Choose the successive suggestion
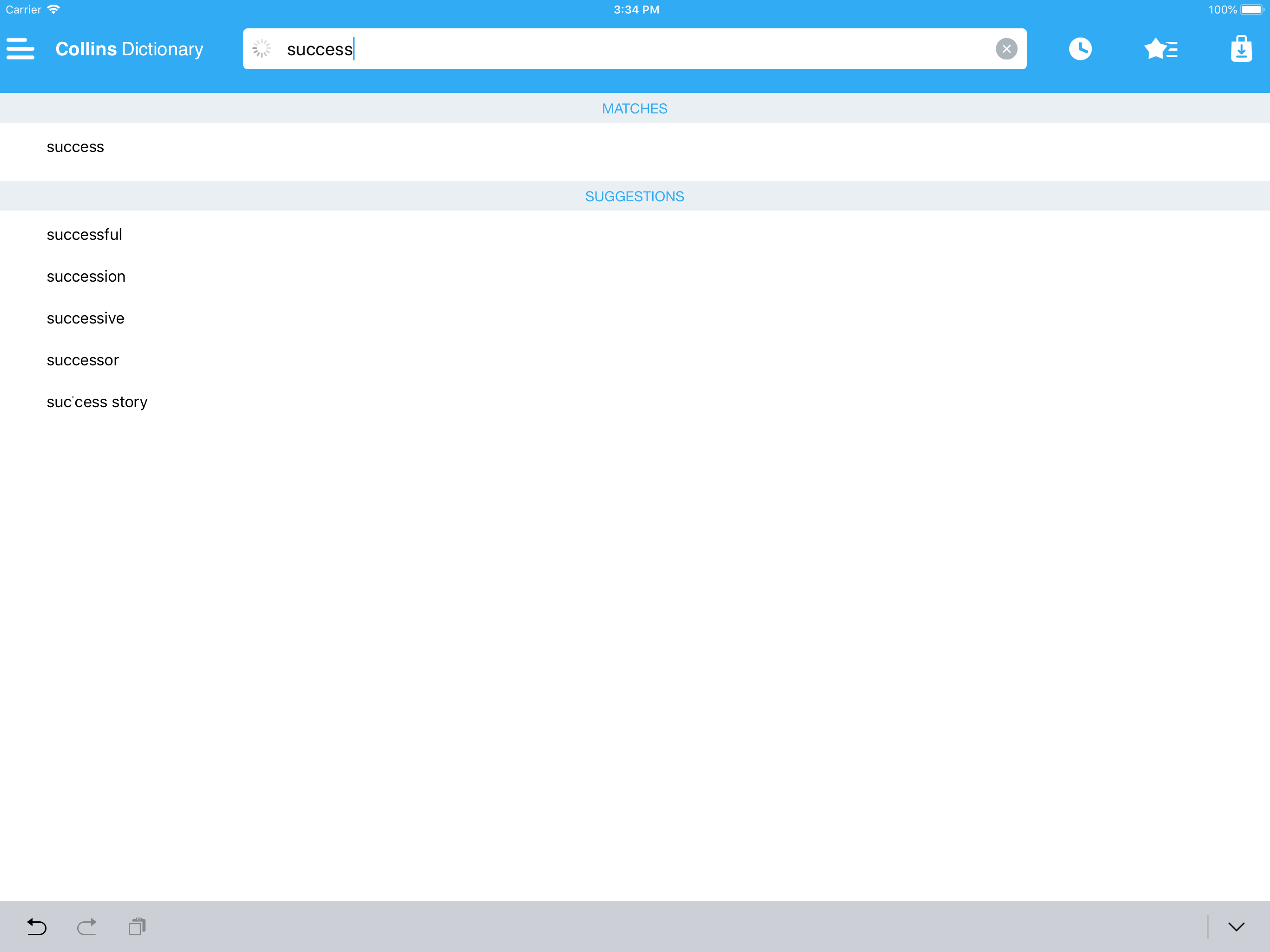Image resolution: width=1270 pixels, height=952 pixels. tap(86, 319)
